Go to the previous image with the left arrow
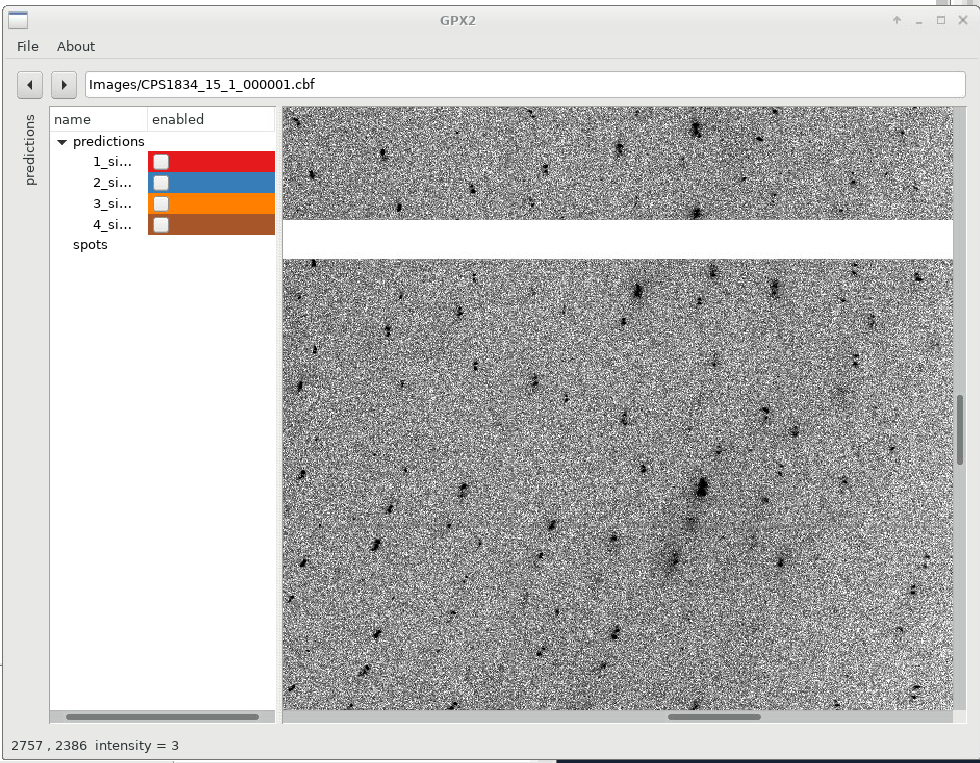The image size is (980, 763). pos(30,85)
